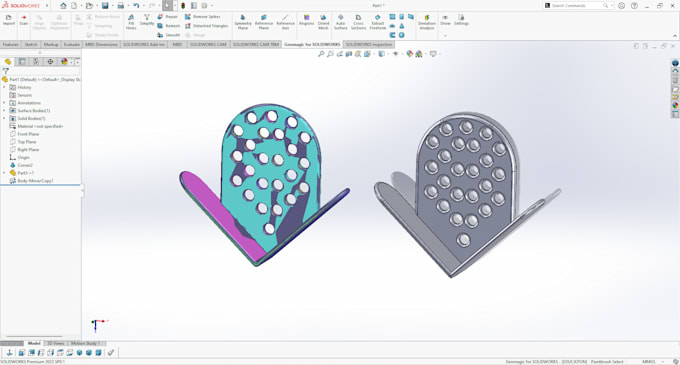Open Deviation Analysis
Screen dimensions: 680x365
427,22
